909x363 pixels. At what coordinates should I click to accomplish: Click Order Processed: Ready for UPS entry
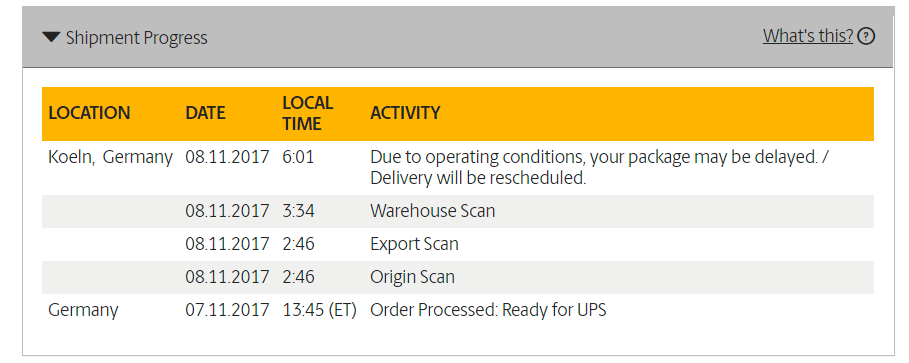pos(488,310)
